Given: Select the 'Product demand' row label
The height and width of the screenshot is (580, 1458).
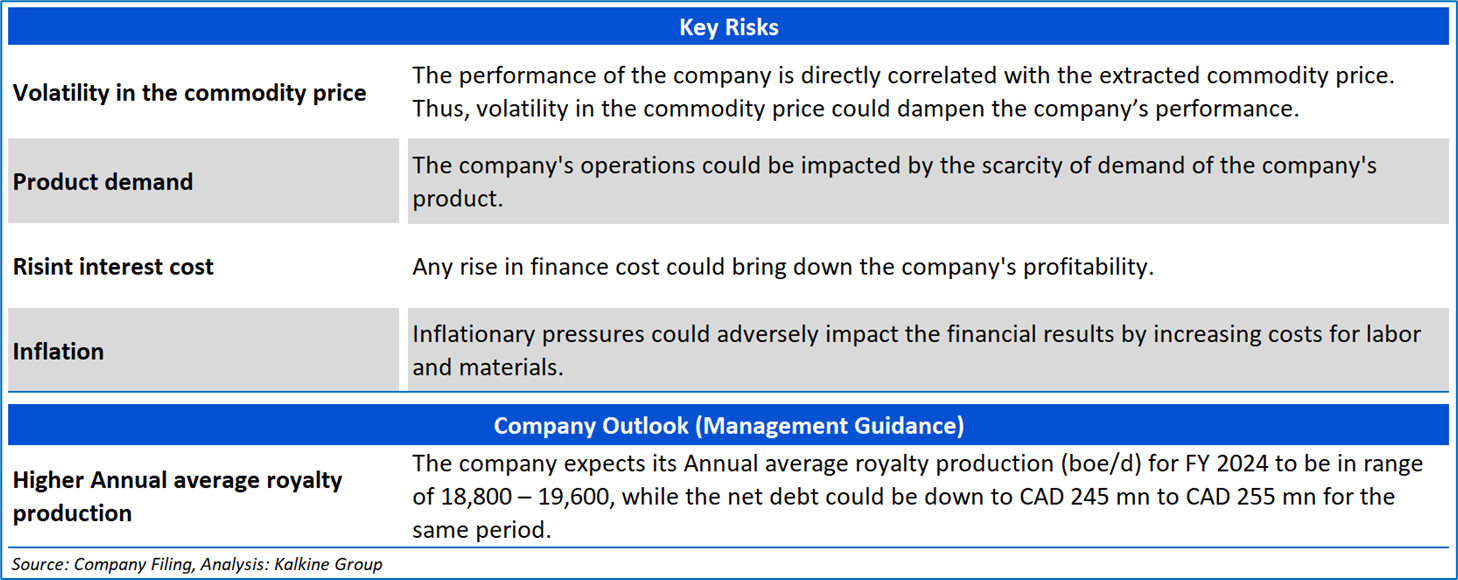Looking at the screenshot, I should coord(103,182).
